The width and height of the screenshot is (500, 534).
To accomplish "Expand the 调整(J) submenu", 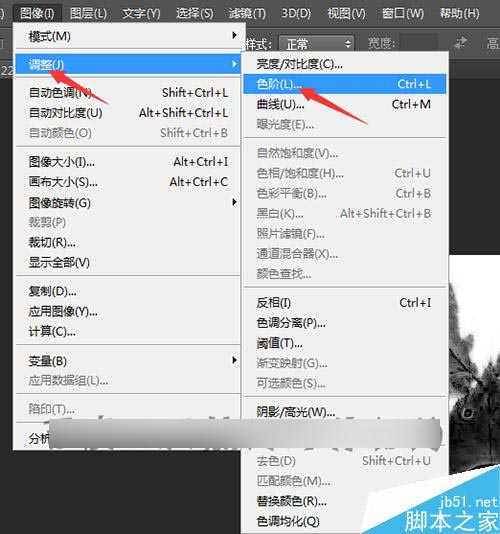I will [x=128, y=64].
